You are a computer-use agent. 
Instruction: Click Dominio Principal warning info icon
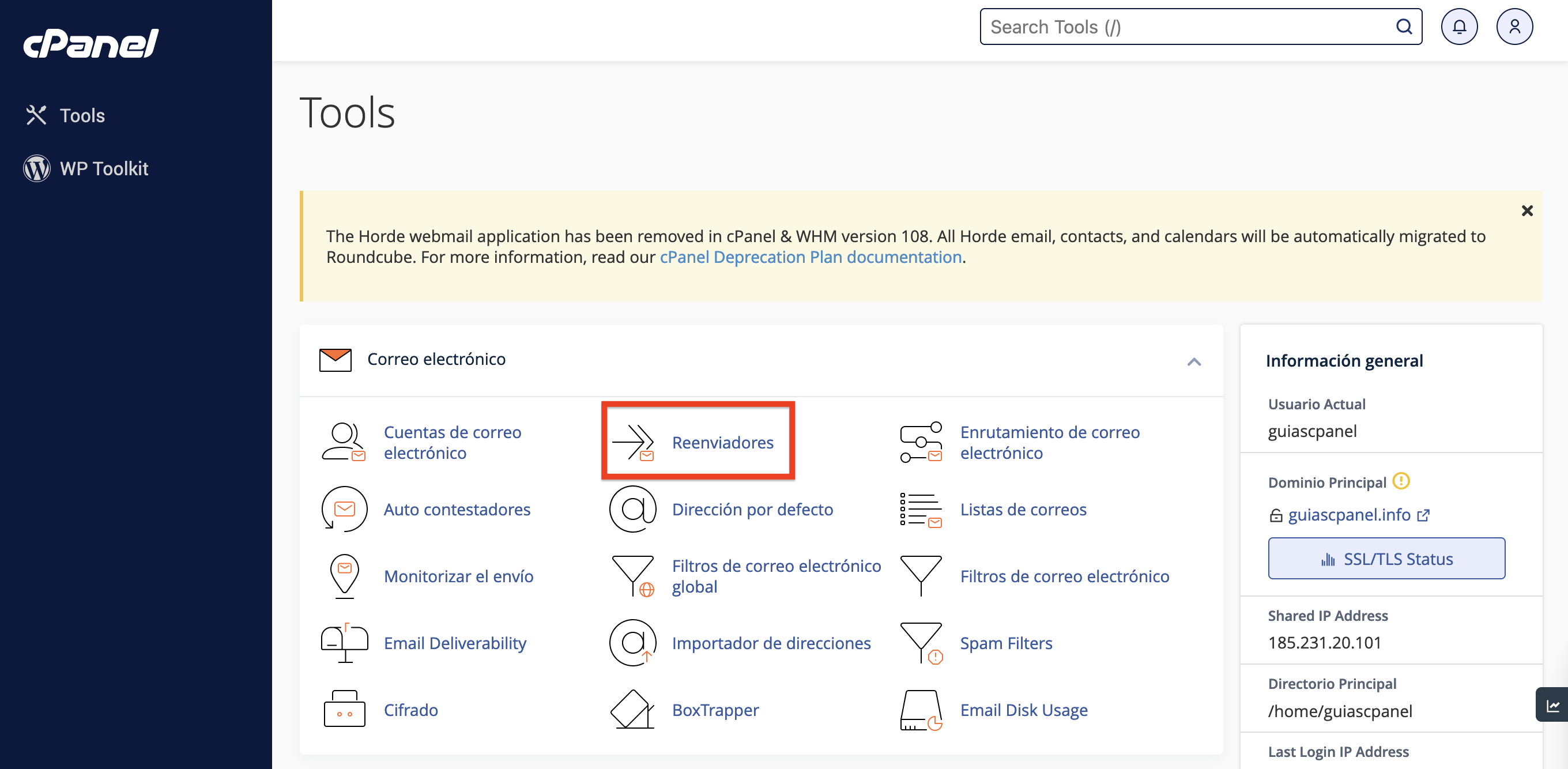[1401, 481]
